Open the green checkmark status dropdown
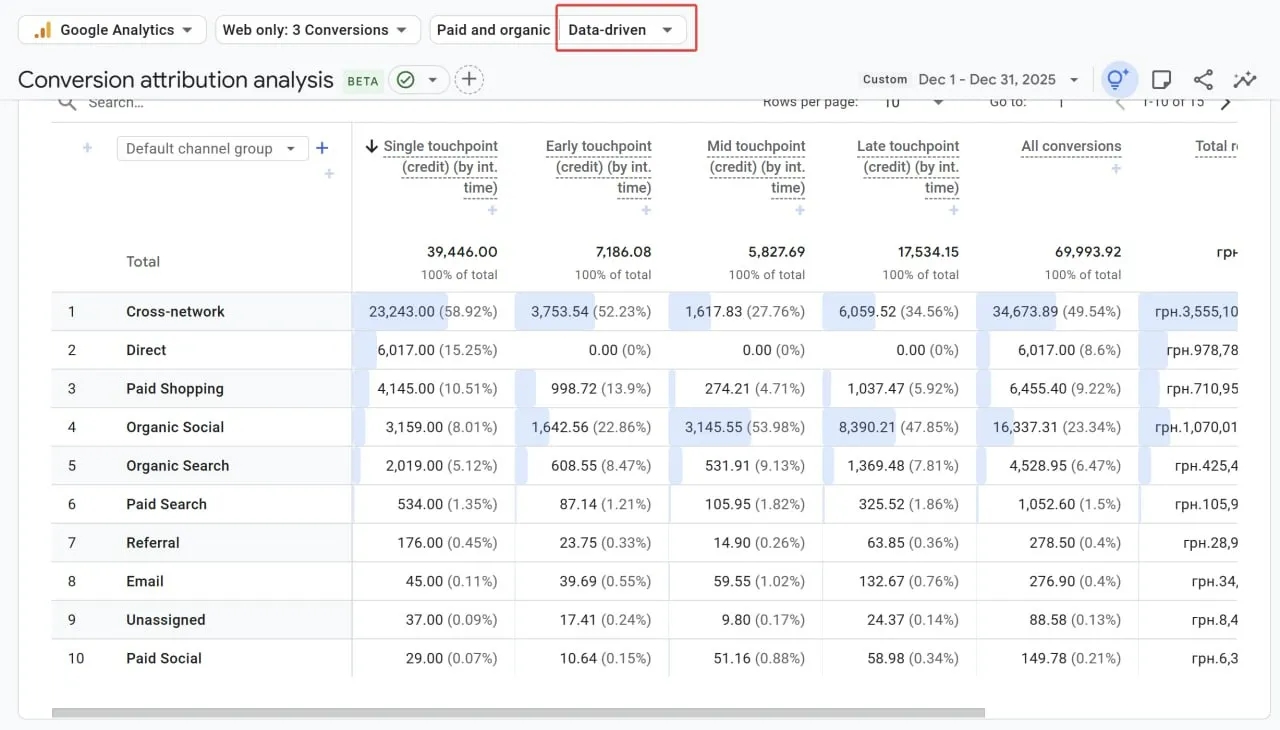 pyautogui.click(x=417, y=80)
